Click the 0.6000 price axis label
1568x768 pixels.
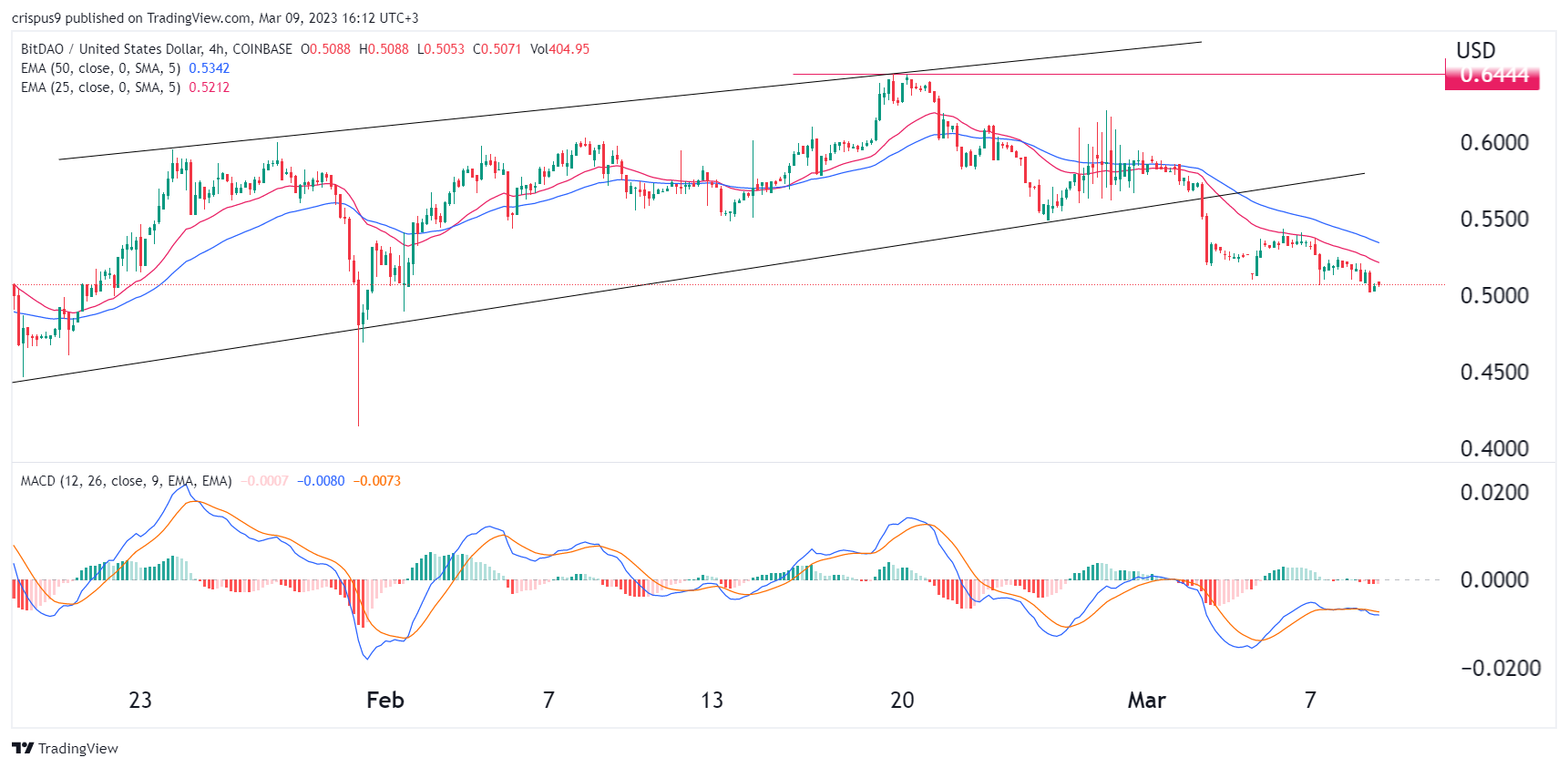click(x=1494, y=143)
